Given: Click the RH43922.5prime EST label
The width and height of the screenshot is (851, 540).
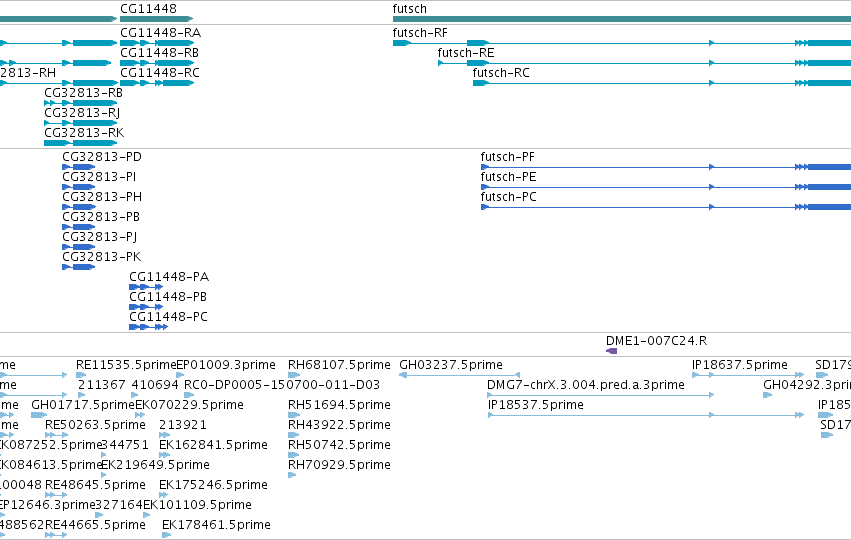Looking at the screenshot, I should pos(339,425).
